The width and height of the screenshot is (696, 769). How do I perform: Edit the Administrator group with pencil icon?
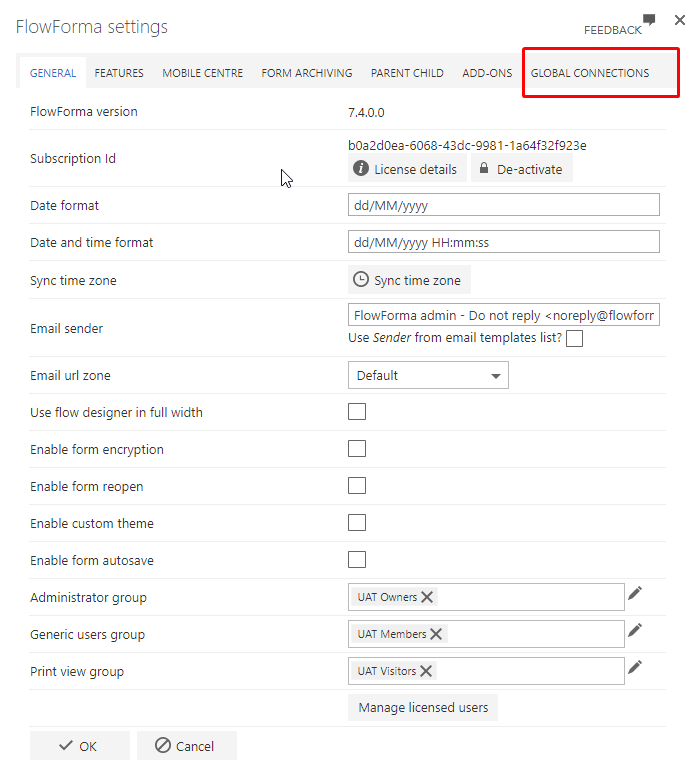point(635,593)
